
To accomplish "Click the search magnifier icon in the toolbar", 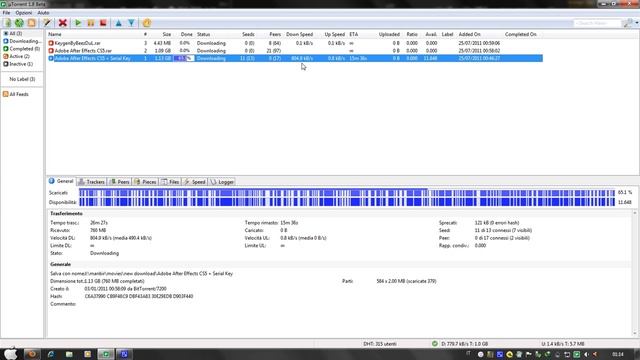I will point(628,23).
